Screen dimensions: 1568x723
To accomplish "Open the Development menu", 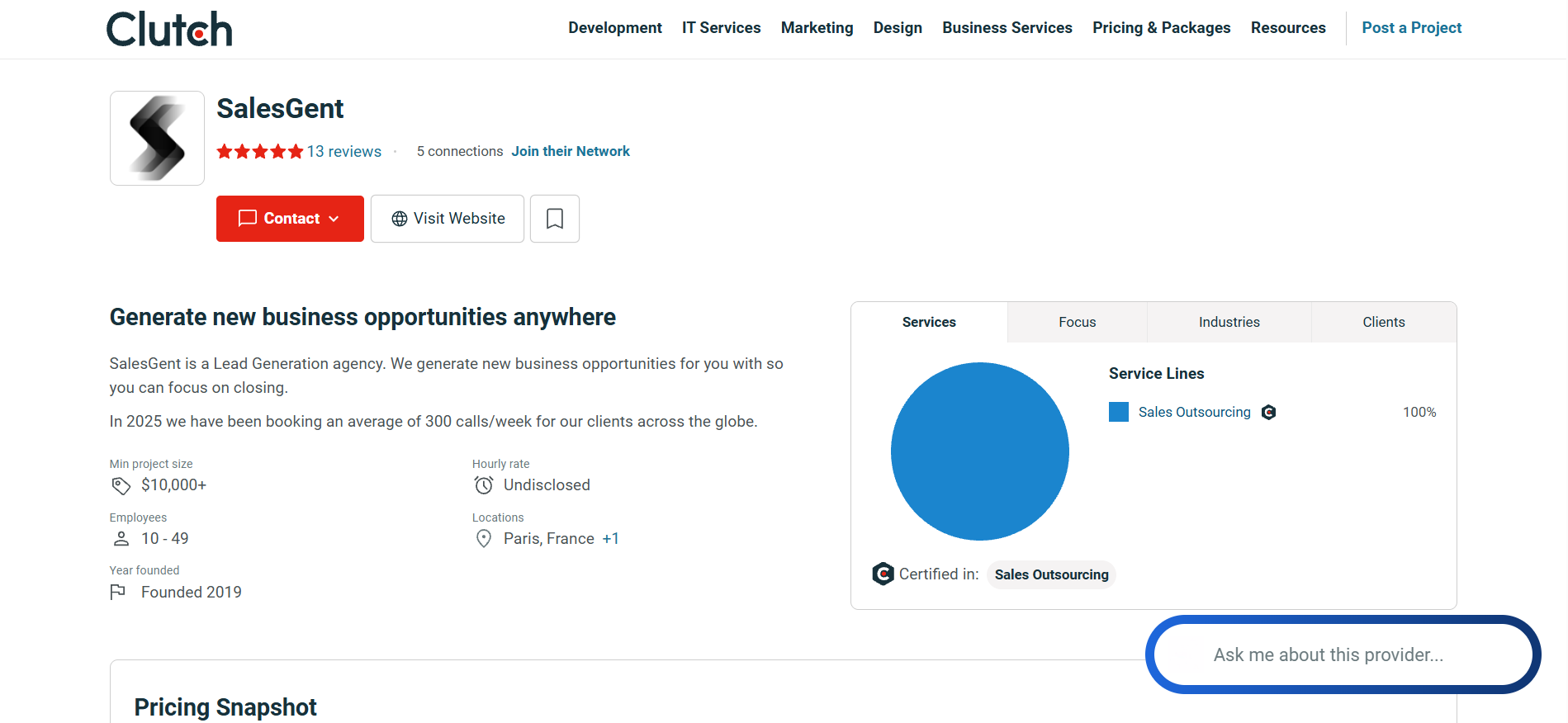I will (615, 28).
